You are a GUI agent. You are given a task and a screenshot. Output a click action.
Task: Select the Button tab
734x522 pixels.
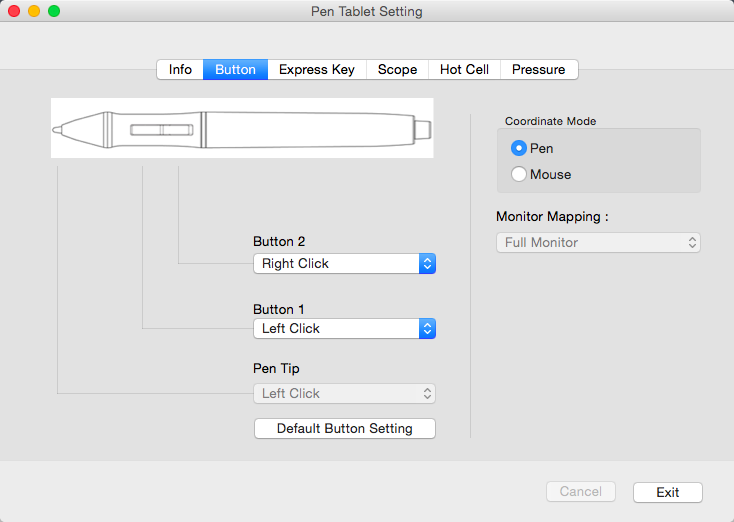[235, 70]
